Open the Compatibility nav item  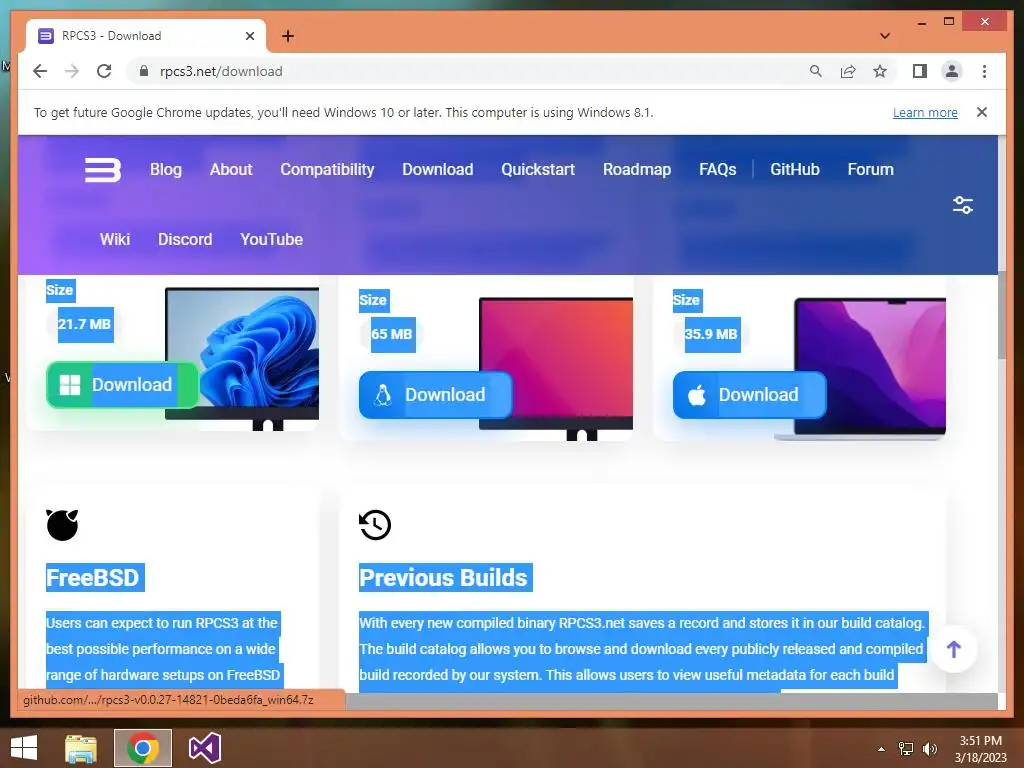(x=327, y=170)
